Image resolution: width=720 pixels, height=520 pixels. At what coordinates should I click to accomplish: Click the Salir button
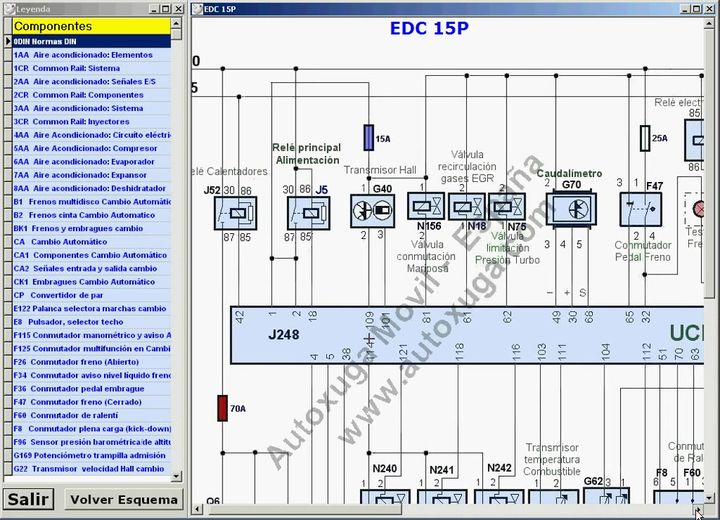point(28,499)
